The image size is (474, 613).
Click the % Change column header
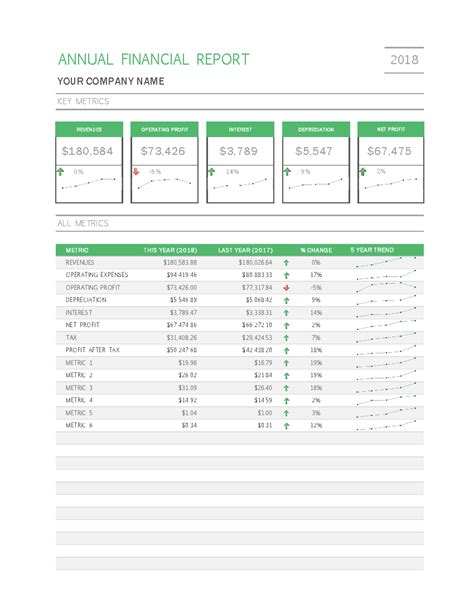tap(316, 250)
